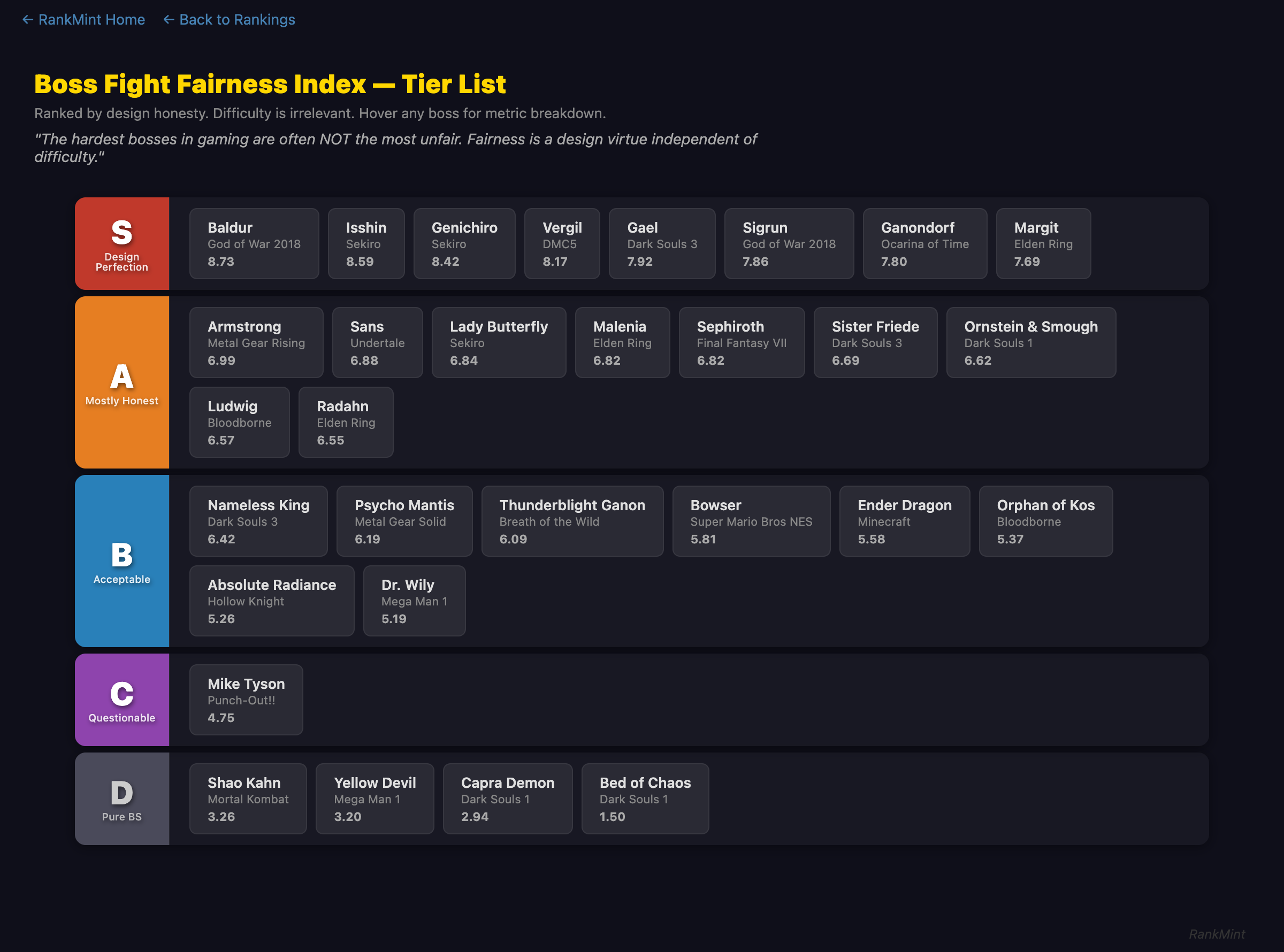This screenshot has width=1284, height=952.
Task: Open the Nameless King card
Action: click(258, 521)
